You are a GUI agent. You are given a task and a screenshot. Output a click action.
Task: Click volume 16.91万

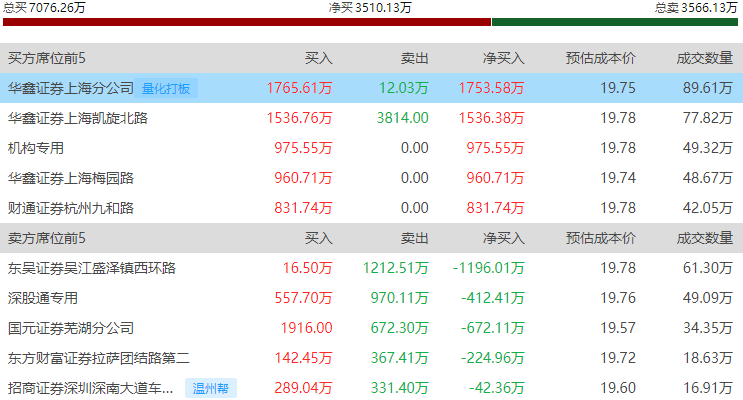click(708, 388)
